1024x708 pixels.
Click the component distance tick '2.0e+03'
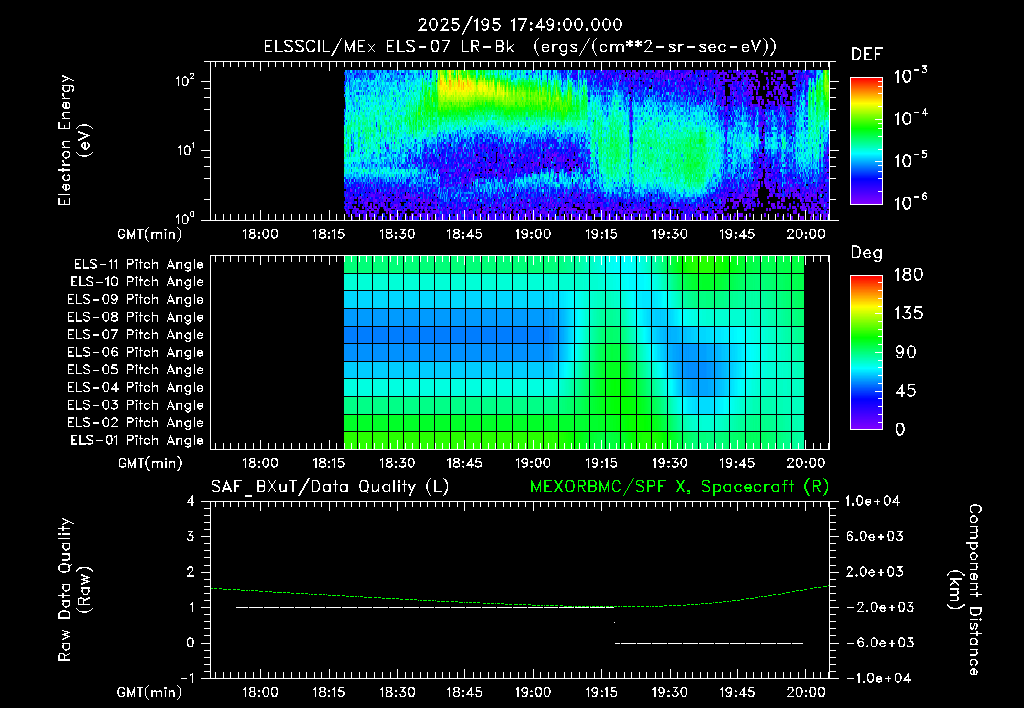tap(874, 571)
